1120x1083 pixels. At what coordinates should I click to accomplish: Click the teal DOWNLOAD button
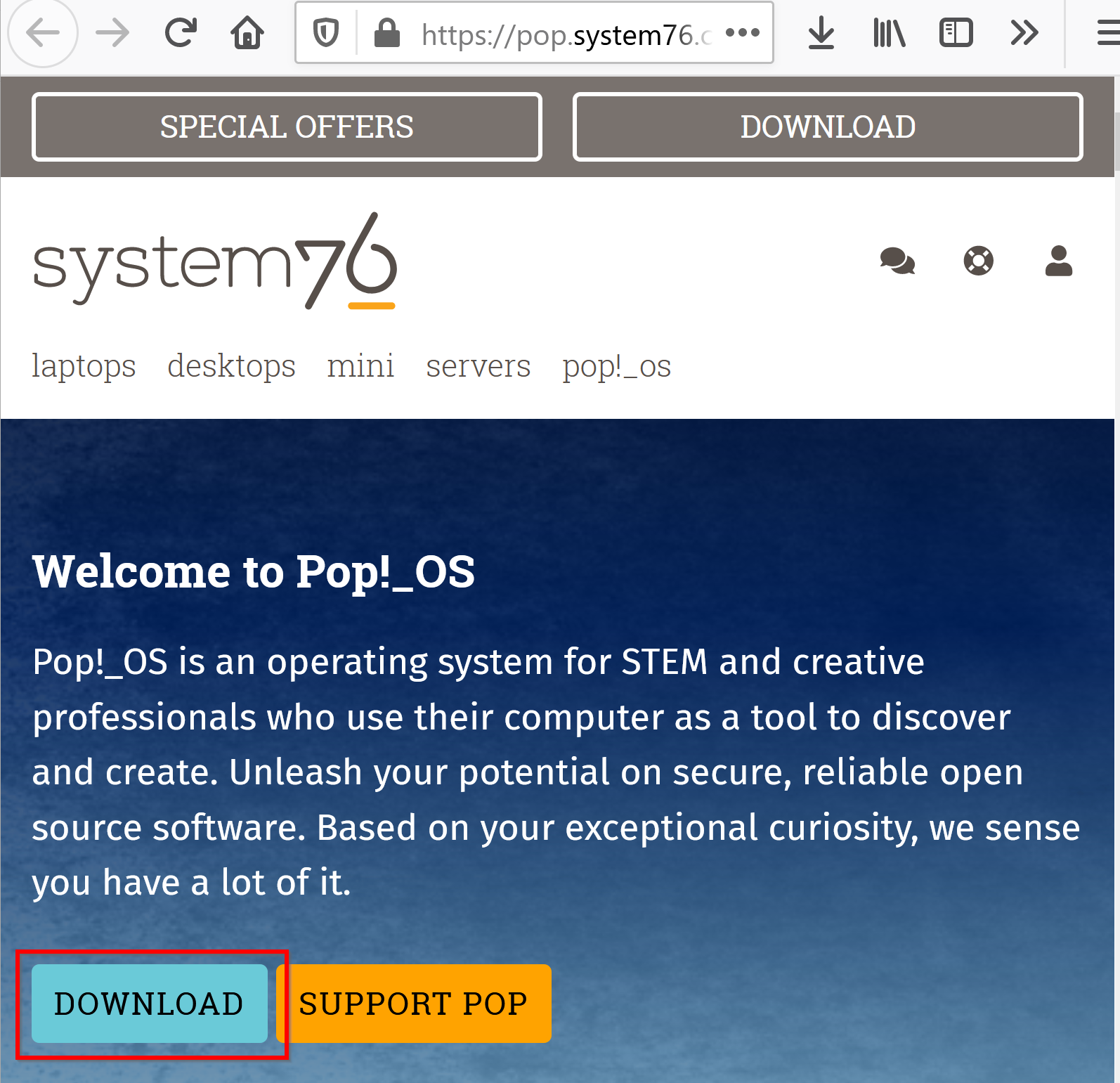click(149, 1004)
